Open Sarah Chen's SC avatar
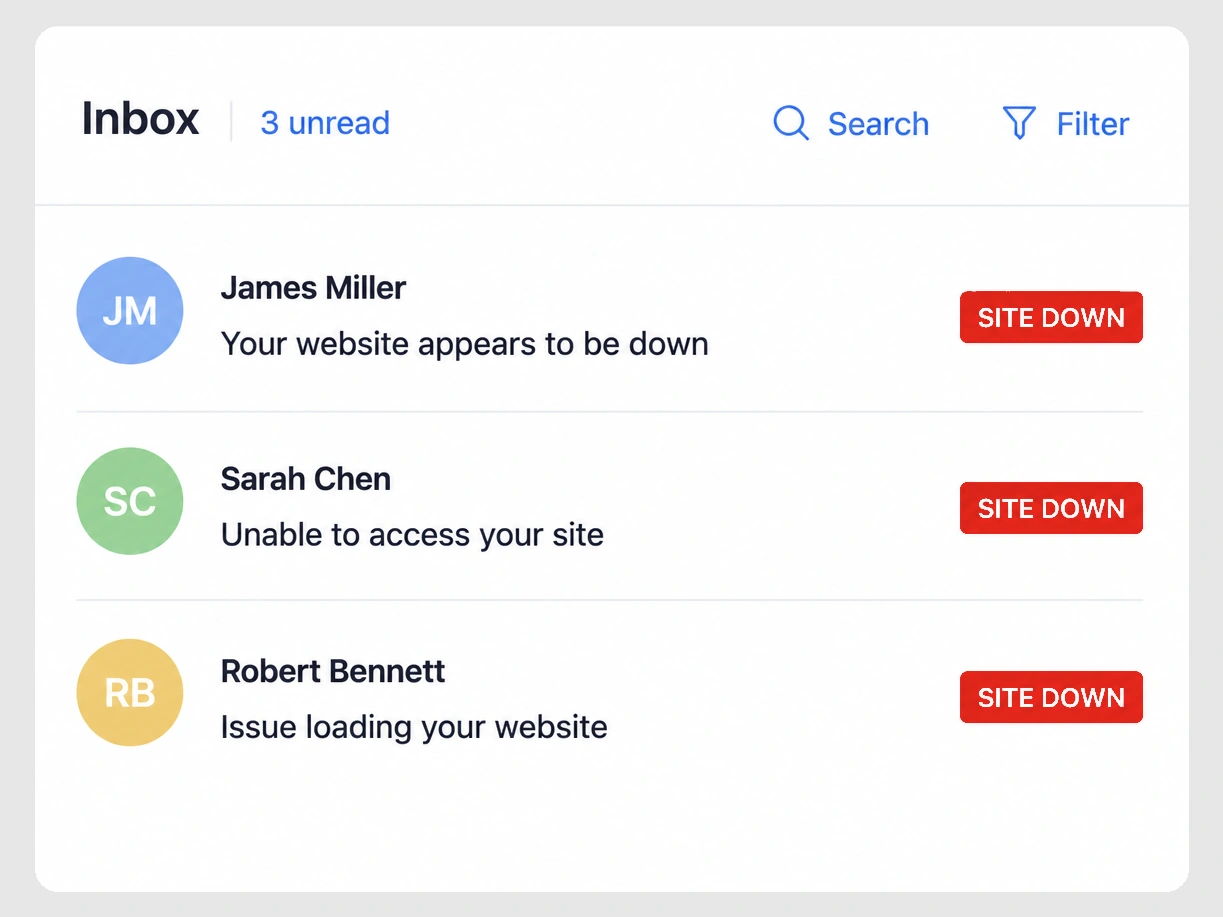This screenshot has width=1223, height=917. (130, 501)
